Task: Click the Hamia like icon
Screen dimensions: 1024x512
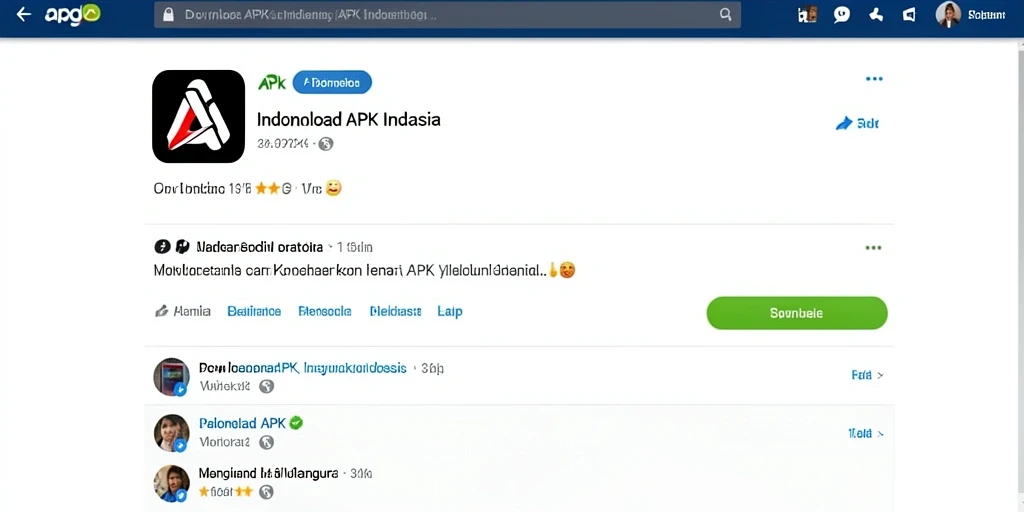Action: pos(161,312)
